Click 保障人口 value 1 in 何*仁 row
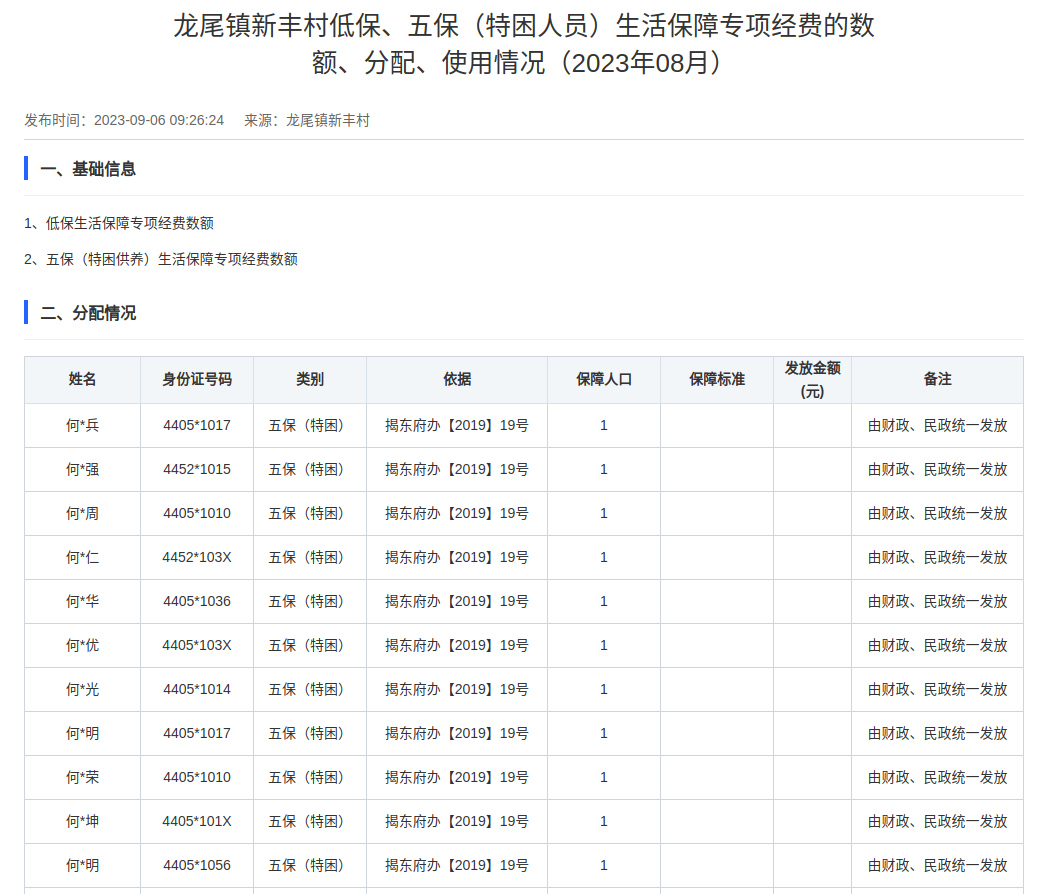Screen dimensions: 1045x894 (604, 557)
